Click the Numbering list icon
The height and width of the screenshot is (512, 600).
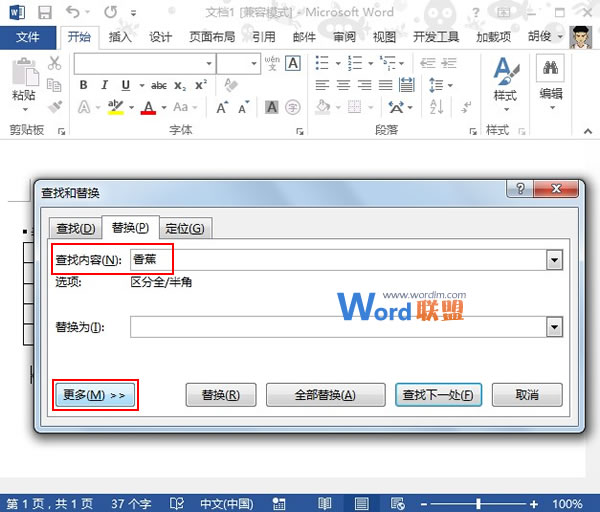355,63
